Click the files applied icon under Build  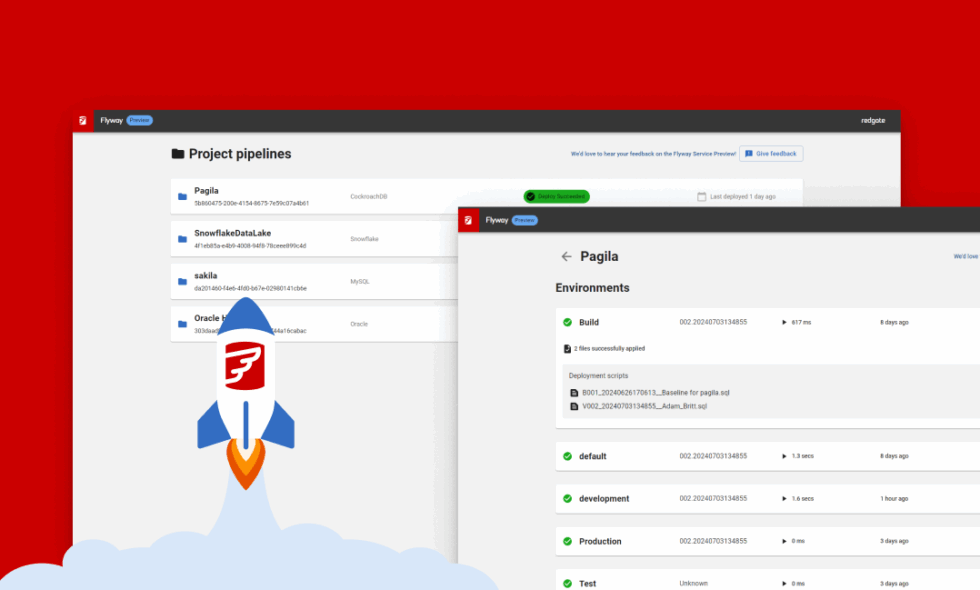point(566,348)
